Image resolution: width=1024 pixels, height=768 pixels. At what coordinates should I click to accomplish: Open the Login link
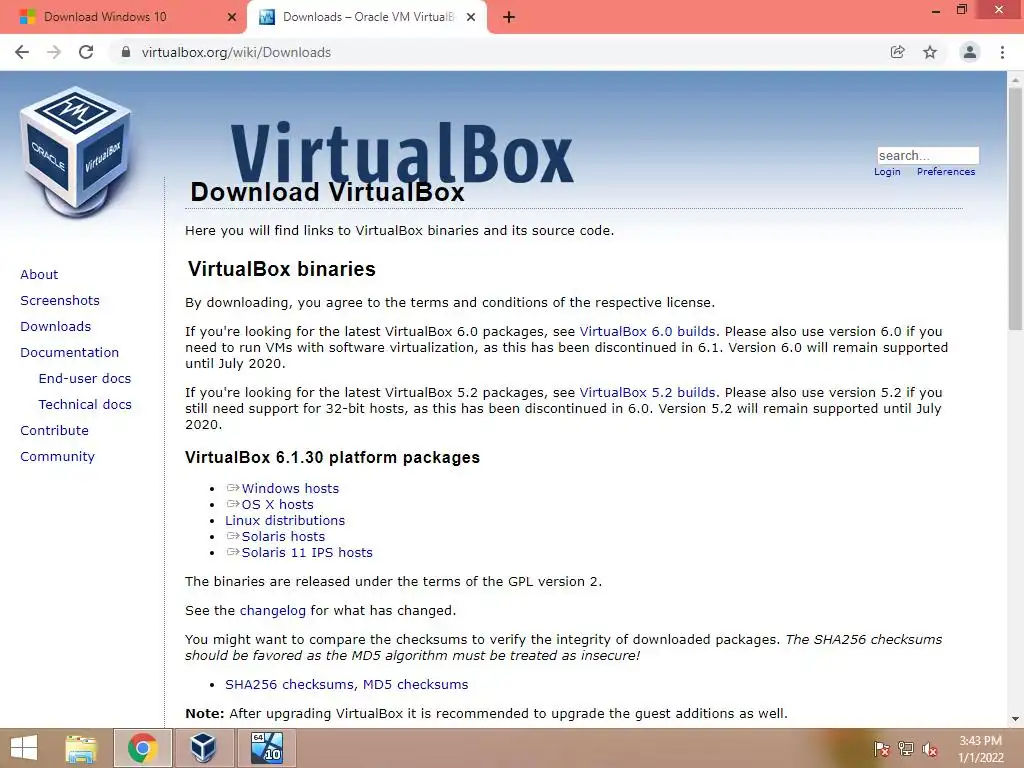[887, 172]
